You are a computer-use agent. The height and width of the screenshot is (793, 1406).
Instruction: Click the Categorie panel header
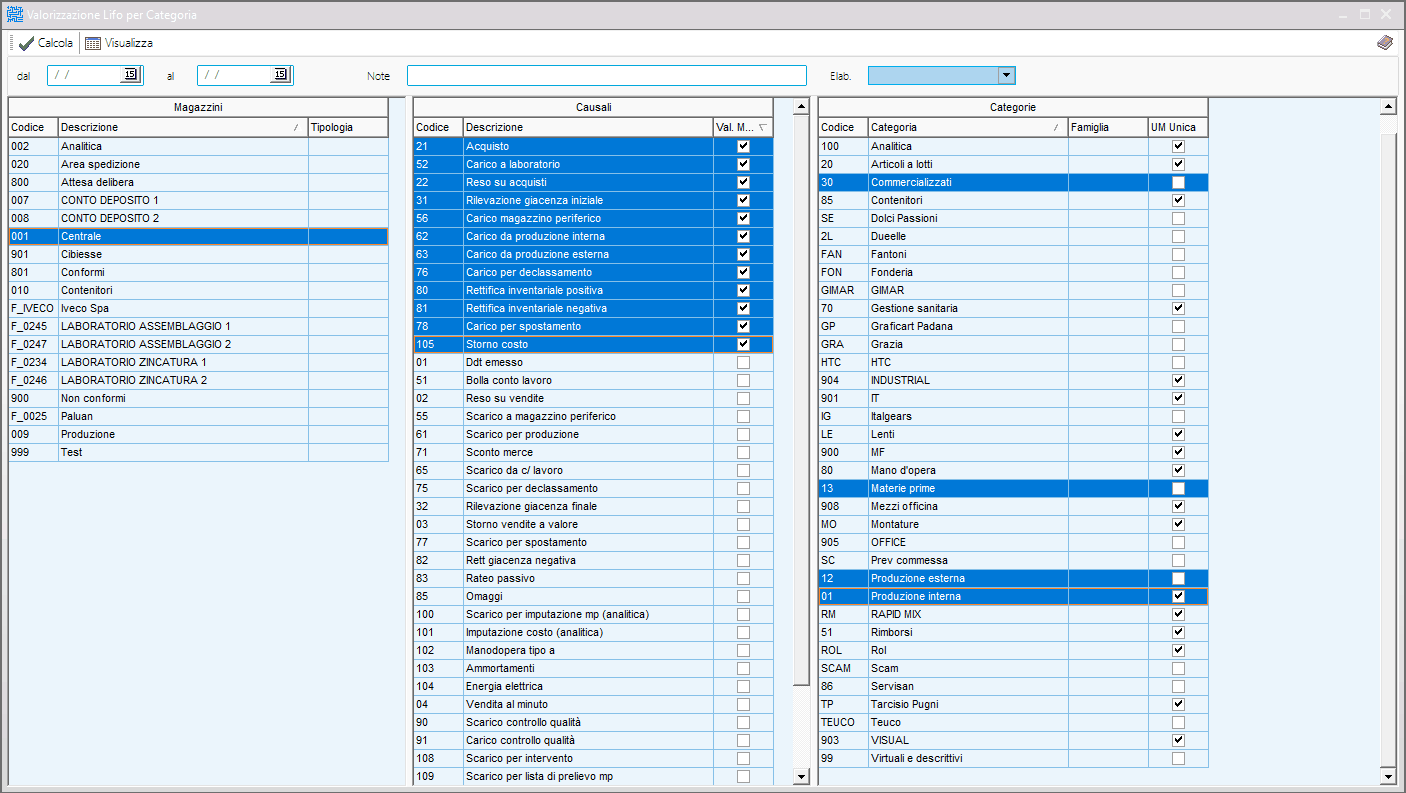coord(1013,107)
